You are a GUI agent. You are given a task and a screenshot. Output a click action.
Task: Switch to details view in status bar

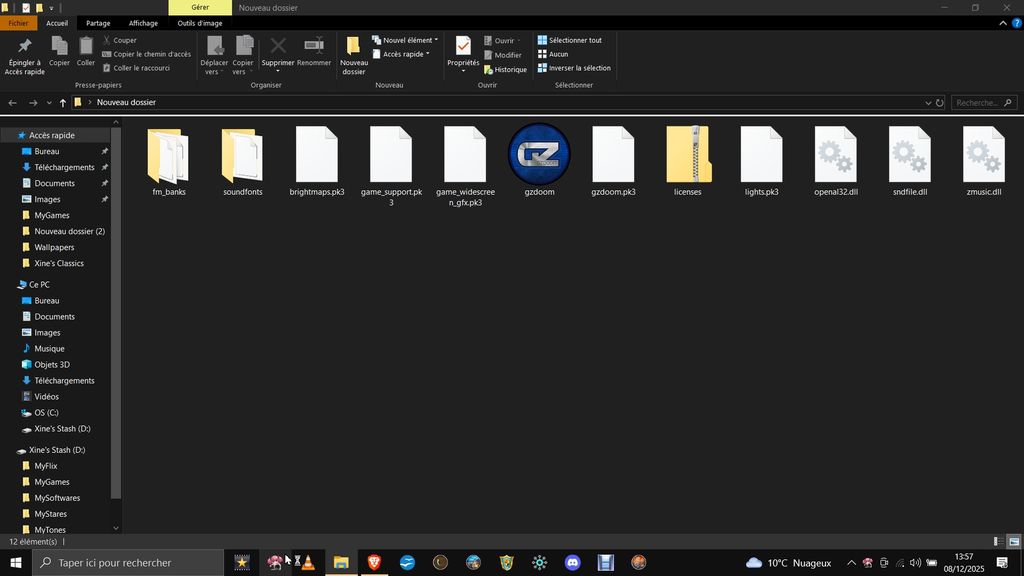(x=998, y=541)
